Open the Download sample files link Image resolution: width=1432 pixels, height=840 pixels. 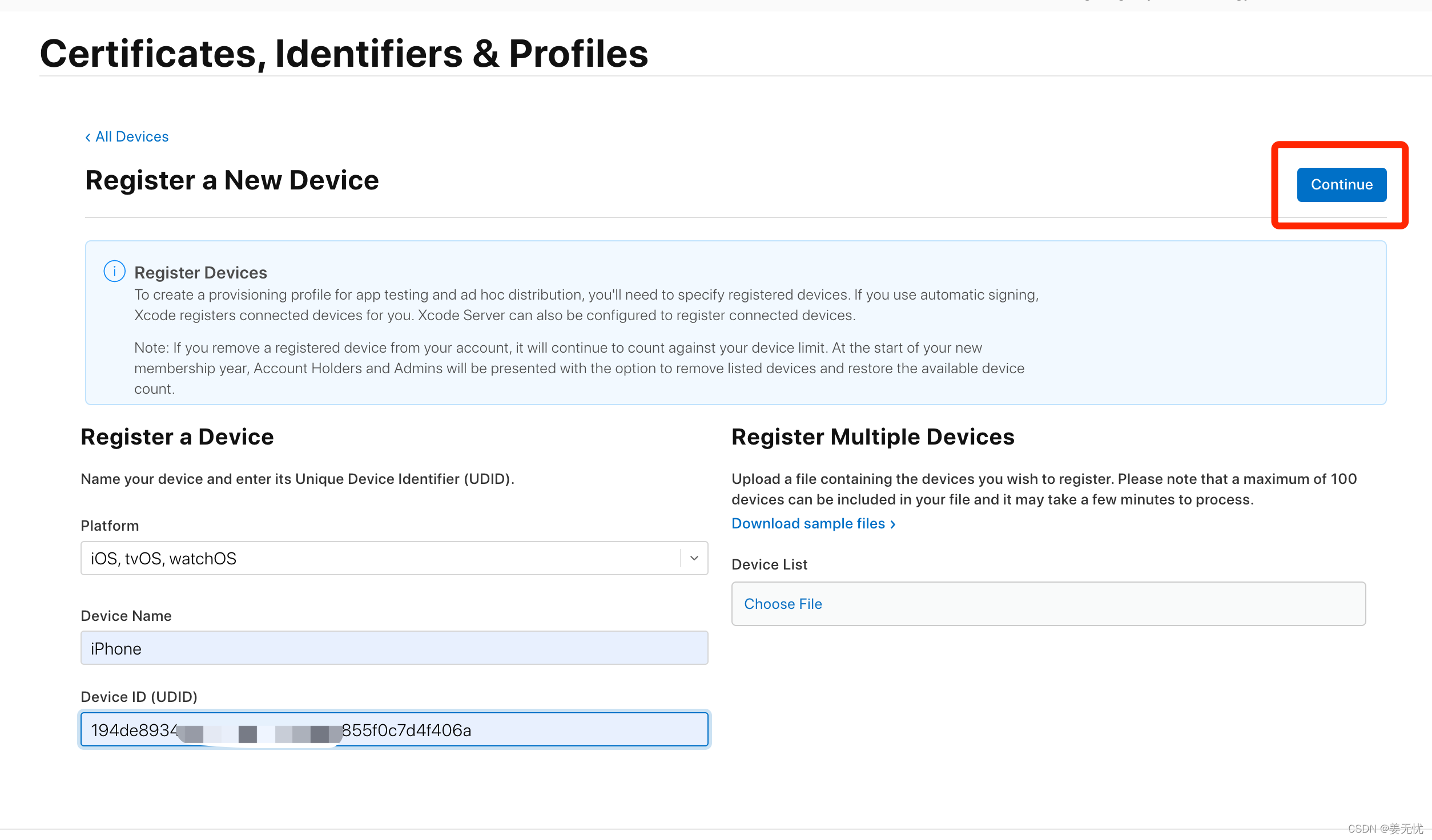(x=808, y=524)
